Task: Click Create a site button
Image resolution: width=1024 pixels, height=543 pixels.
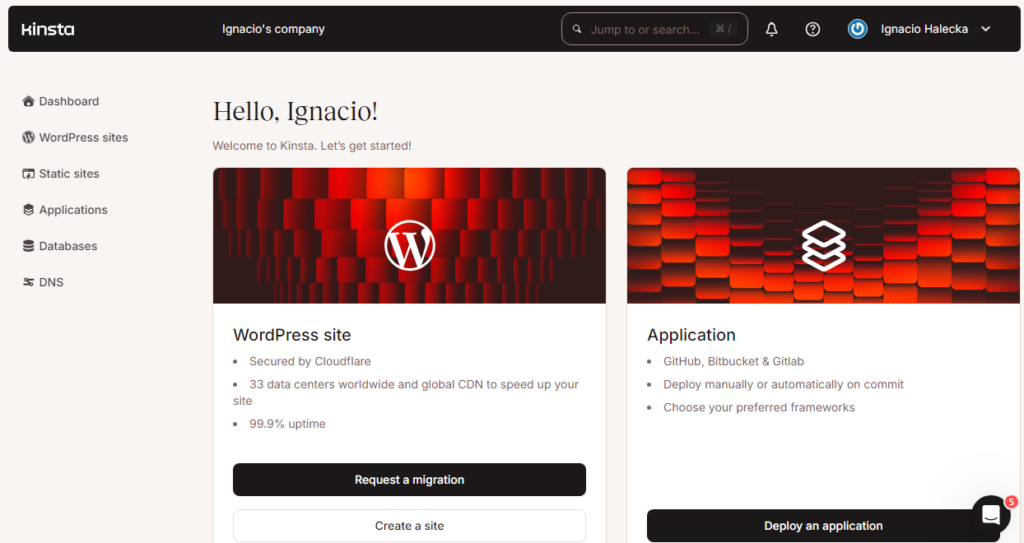Action: tap(409, 526)
